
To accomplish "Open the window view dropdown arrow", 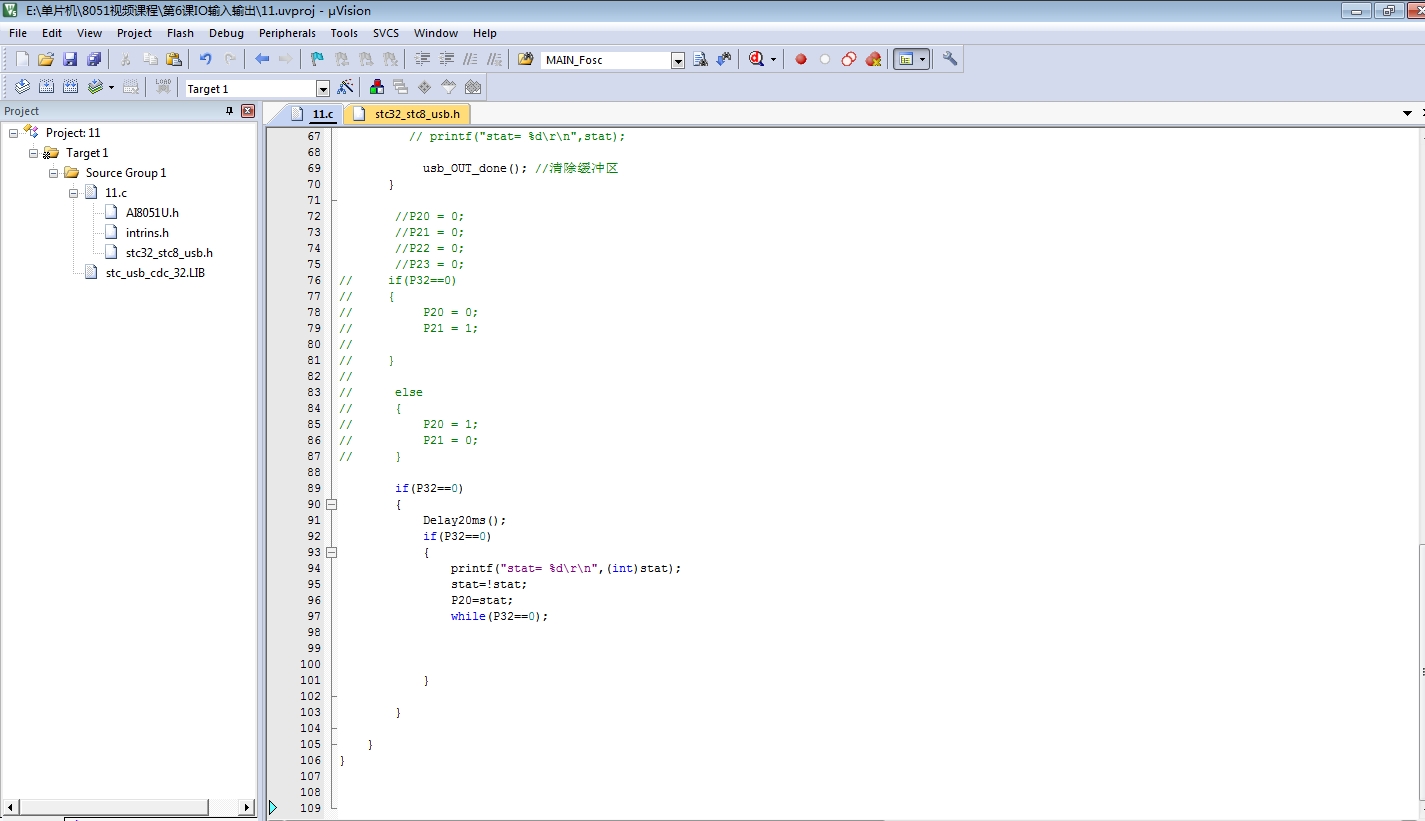I will (922, 60).
